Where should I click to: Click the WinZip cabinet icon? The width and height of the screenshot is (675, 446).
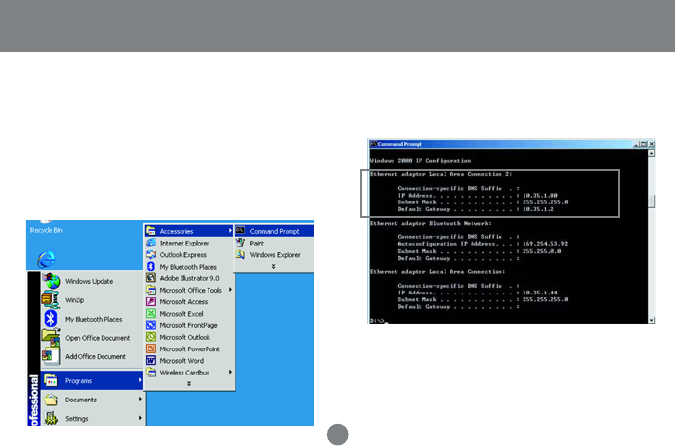(x=50, y=300)
